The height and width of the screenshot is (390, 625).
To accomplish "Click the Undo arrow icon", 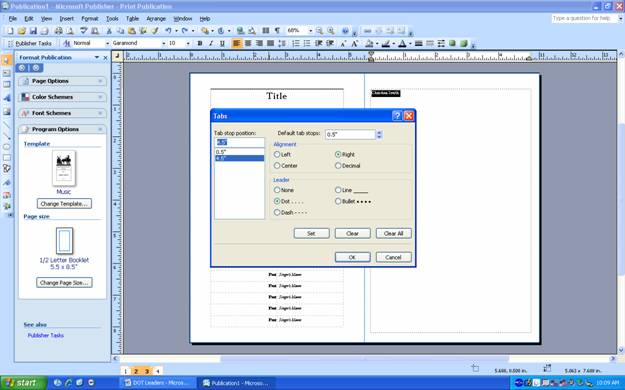I will pos(168,31).
